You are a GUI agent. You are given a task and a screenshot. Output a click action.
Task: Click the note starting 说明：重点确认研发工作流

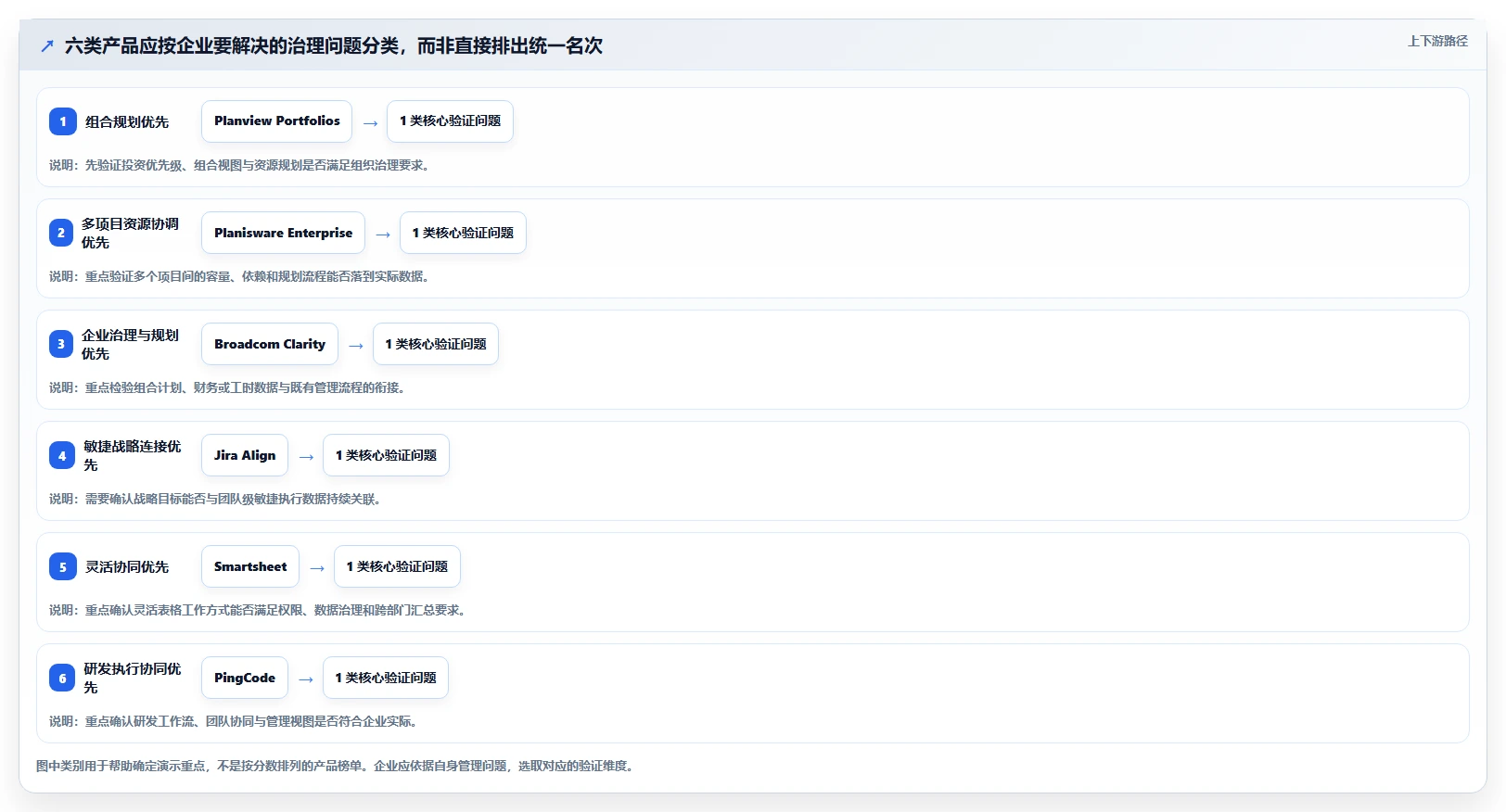pyautogui.click(x=234, y=721)
